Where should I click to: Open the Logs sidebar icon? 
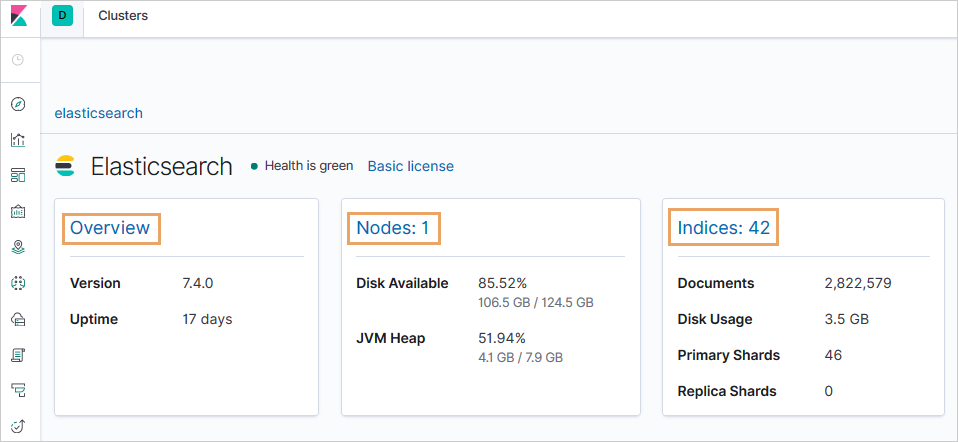click(x=18, y=355)
